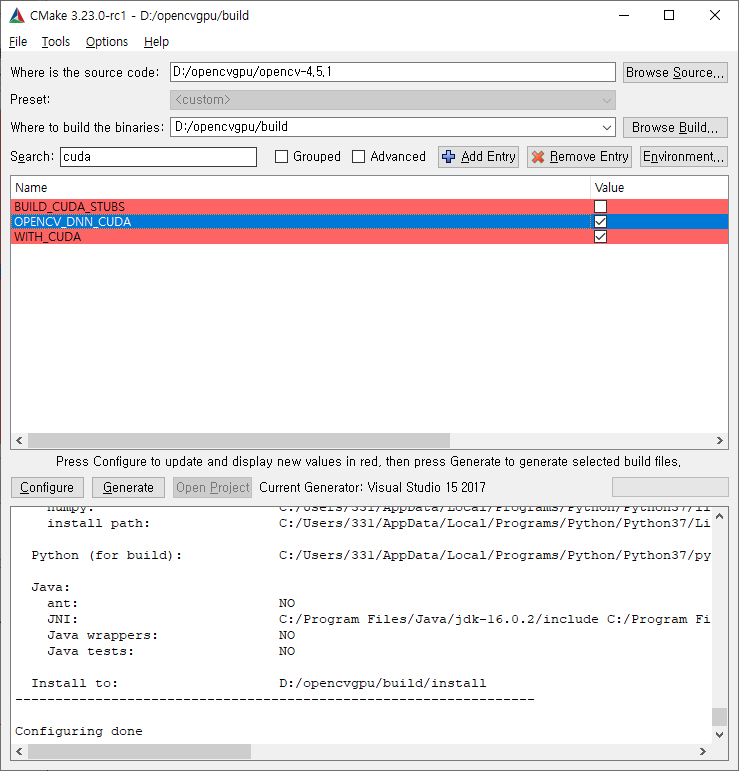The height and width of the screenshot is (771, 739).
Task: Click 'Python (for build):' line in log
Action: (x=107, y=555)
